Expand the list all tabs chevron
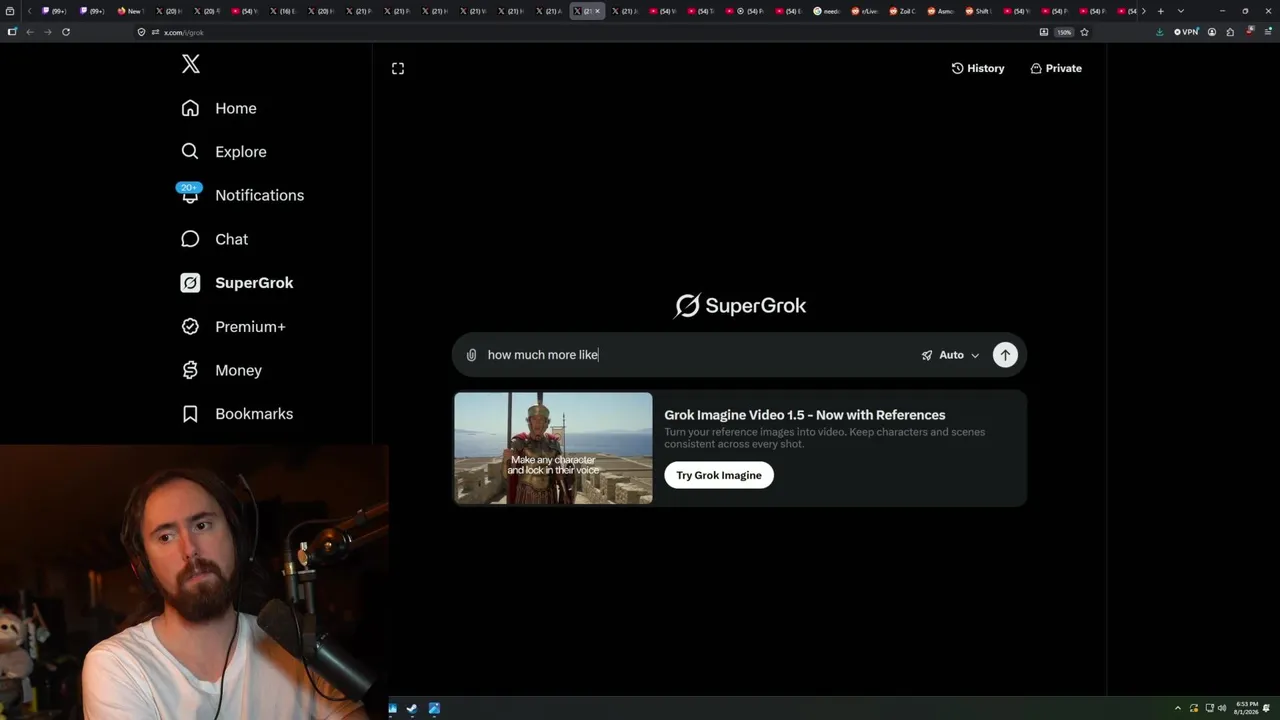Screen dimensions: 1280x720 coord(1181,11)
